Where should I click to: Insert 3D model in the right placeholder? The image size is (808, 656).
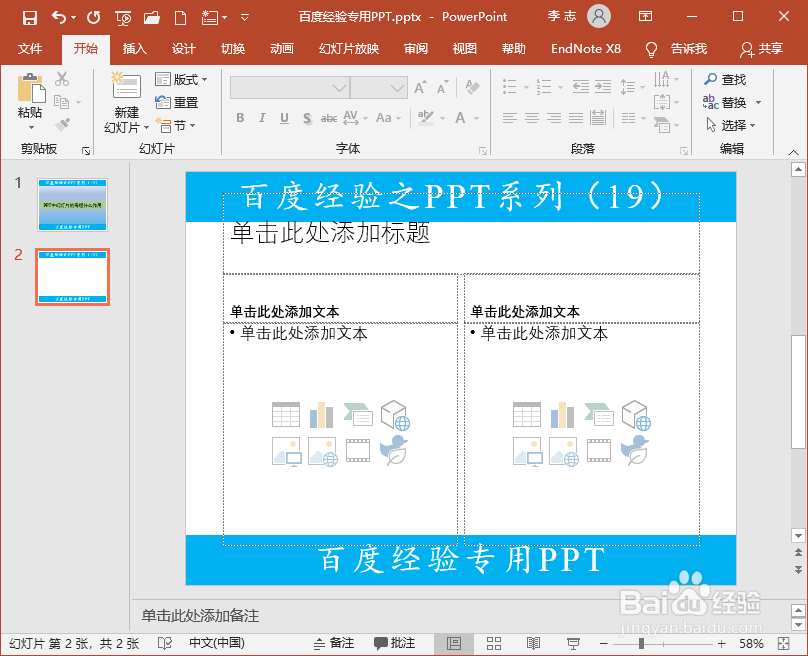[x=636, y=415]
